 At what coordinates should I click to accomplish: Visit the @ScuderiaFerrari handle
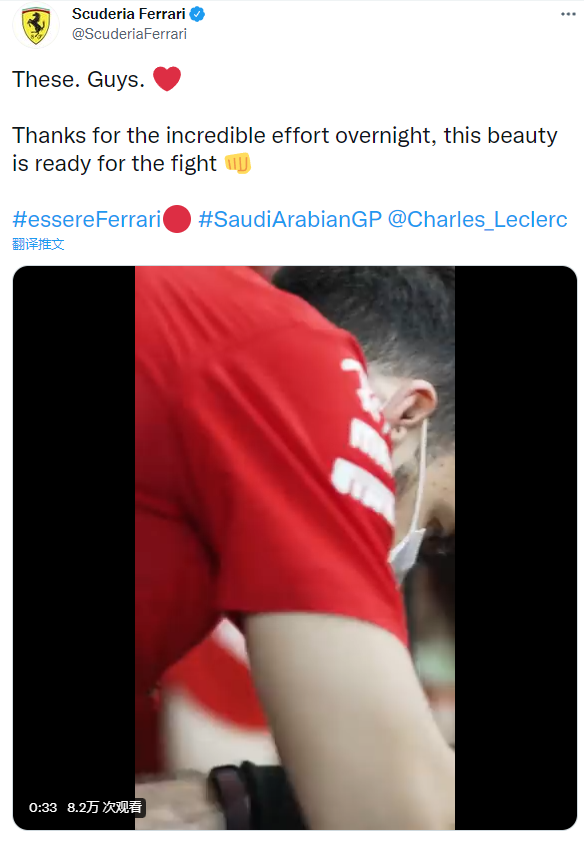coord(129,34)
